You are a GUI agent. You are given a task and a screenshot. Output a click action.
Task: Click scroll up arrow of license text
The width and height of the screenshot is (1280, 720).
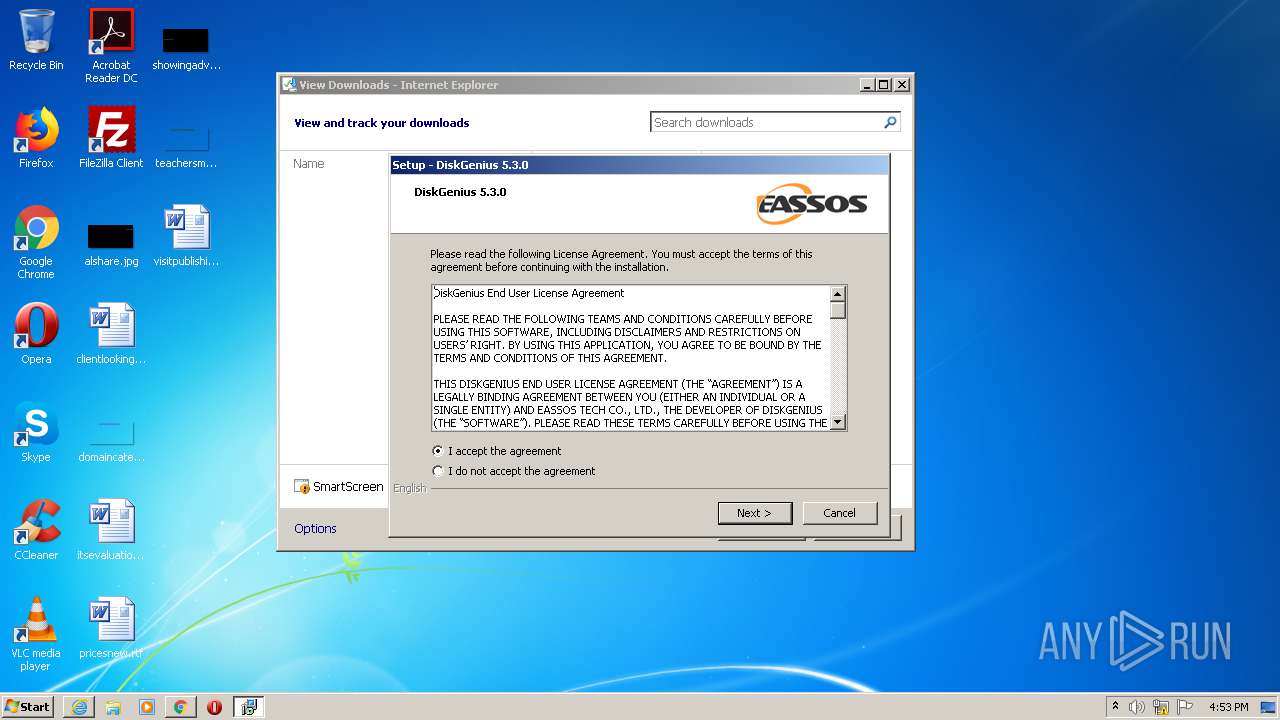838,293
